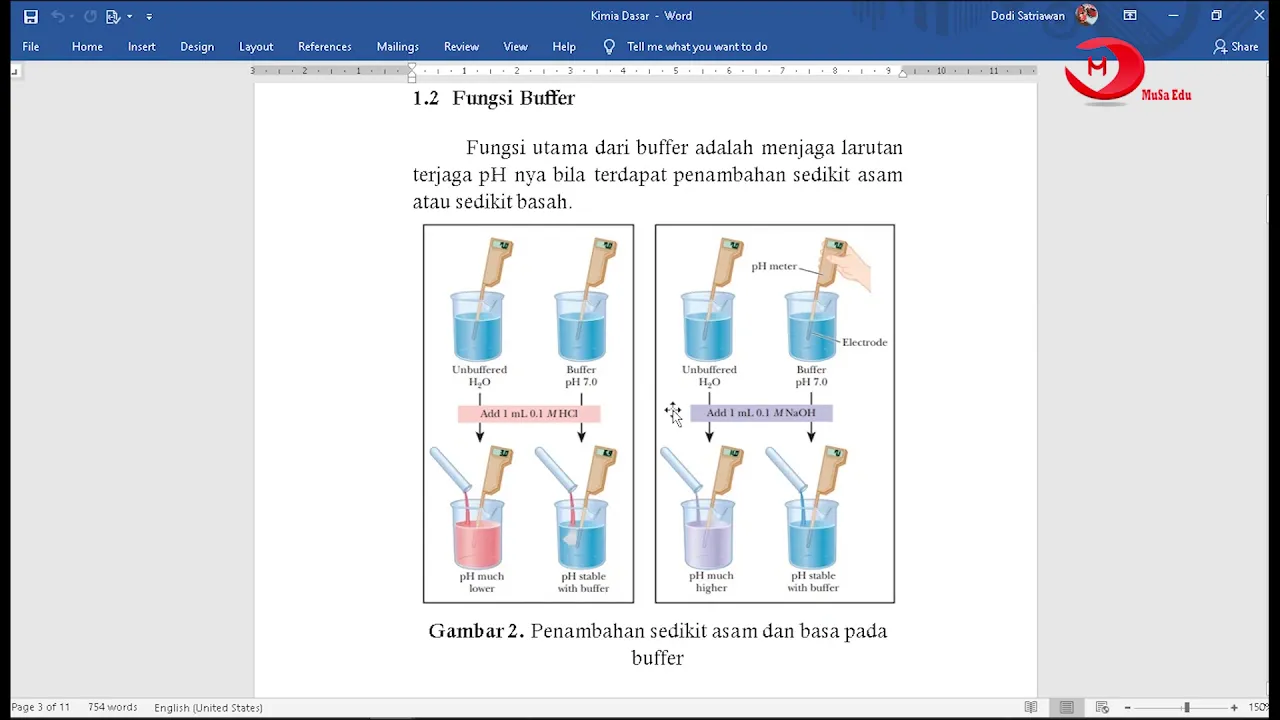
Task: Focus the 'Tell me what you want to do' box
Action: click(x=697, y=46)
